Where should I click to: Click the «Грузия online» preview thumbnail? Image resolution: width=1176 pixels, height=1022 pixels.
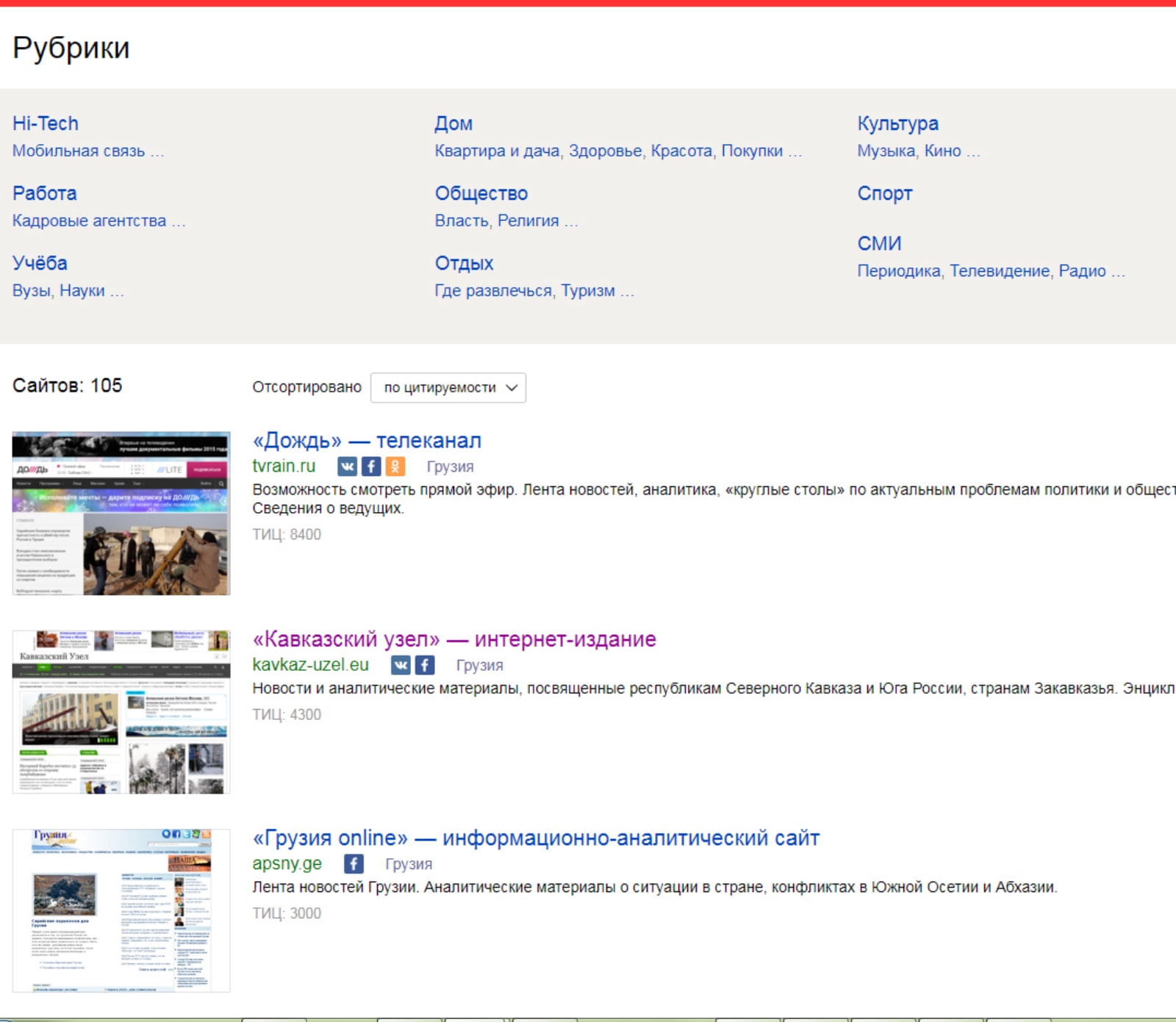coord(121,911)
